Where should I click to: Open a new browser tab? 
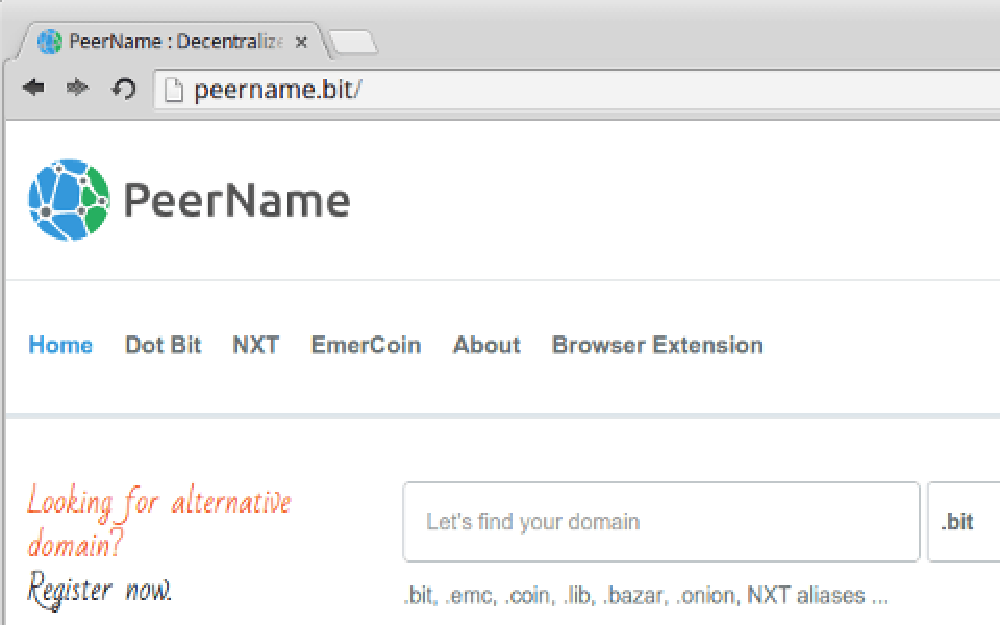tap(355, 42)
